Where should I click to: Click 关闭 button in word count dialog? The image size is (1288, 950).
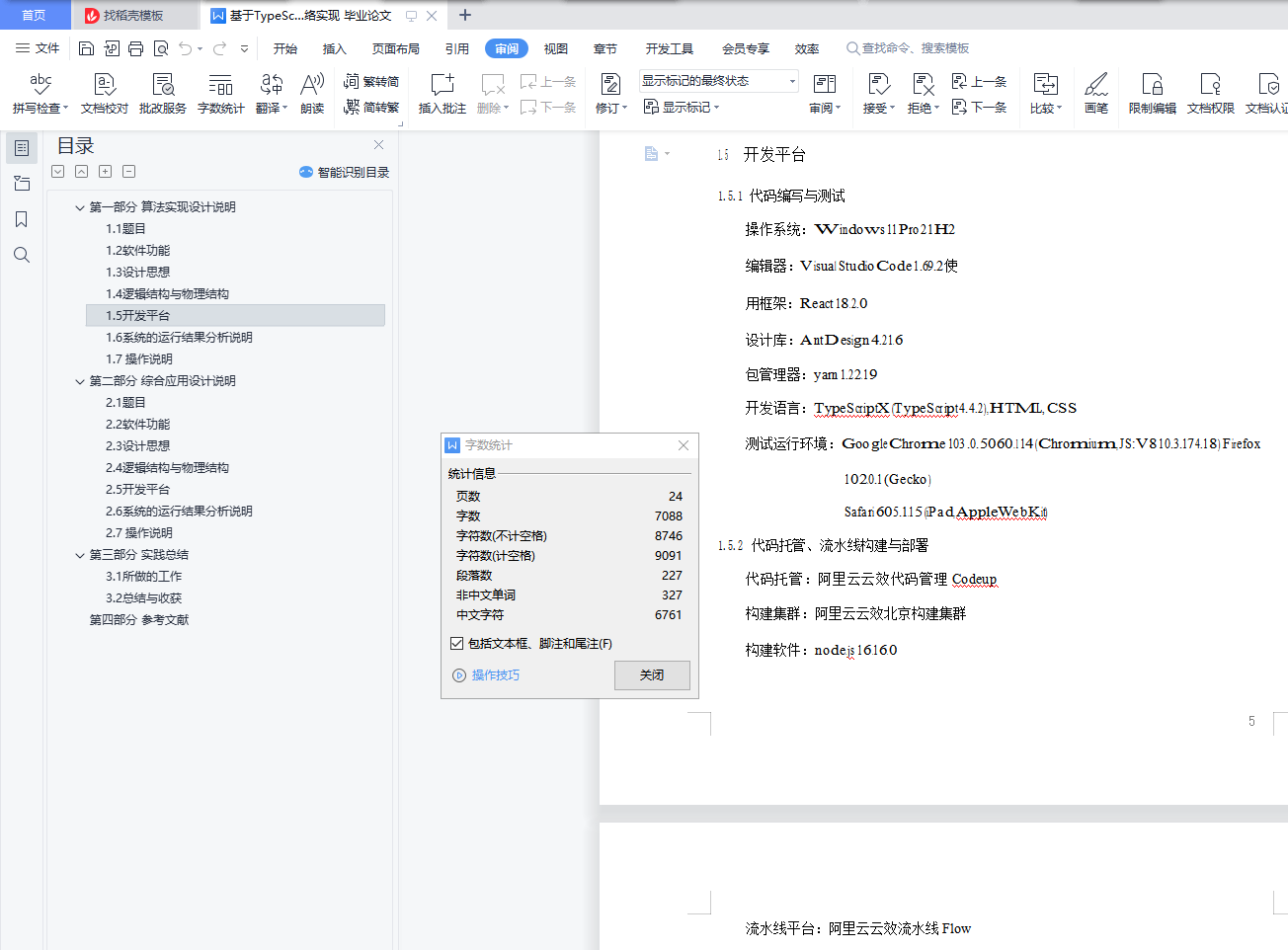(x=652, y=675)
